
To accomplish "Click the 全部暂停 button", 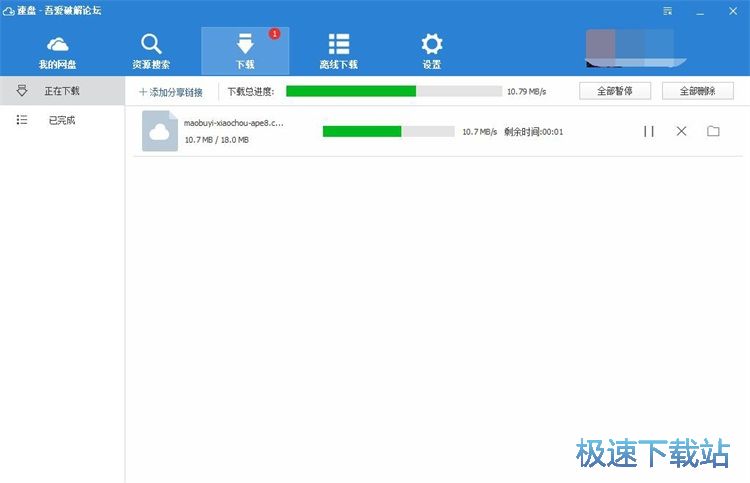I will tap(615, 91).
